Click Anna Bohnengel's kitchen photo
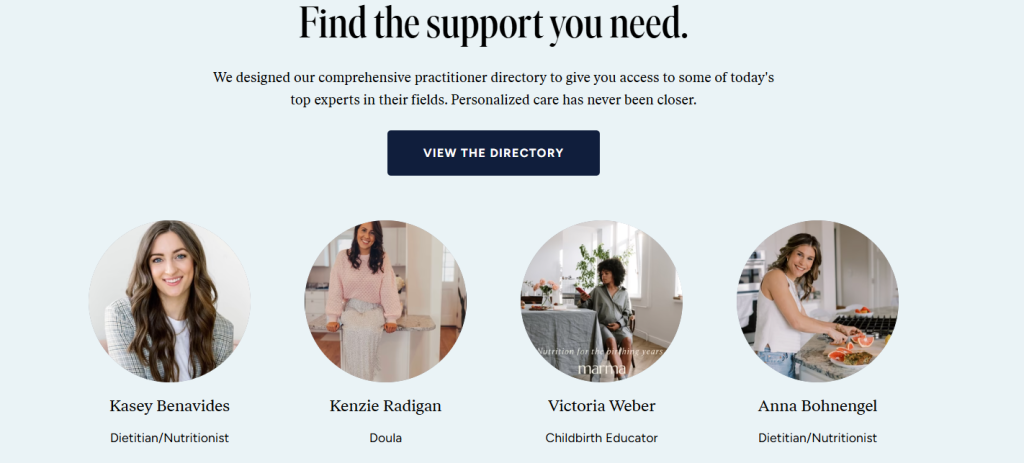 pyautogui.click(x=818, y=301)
